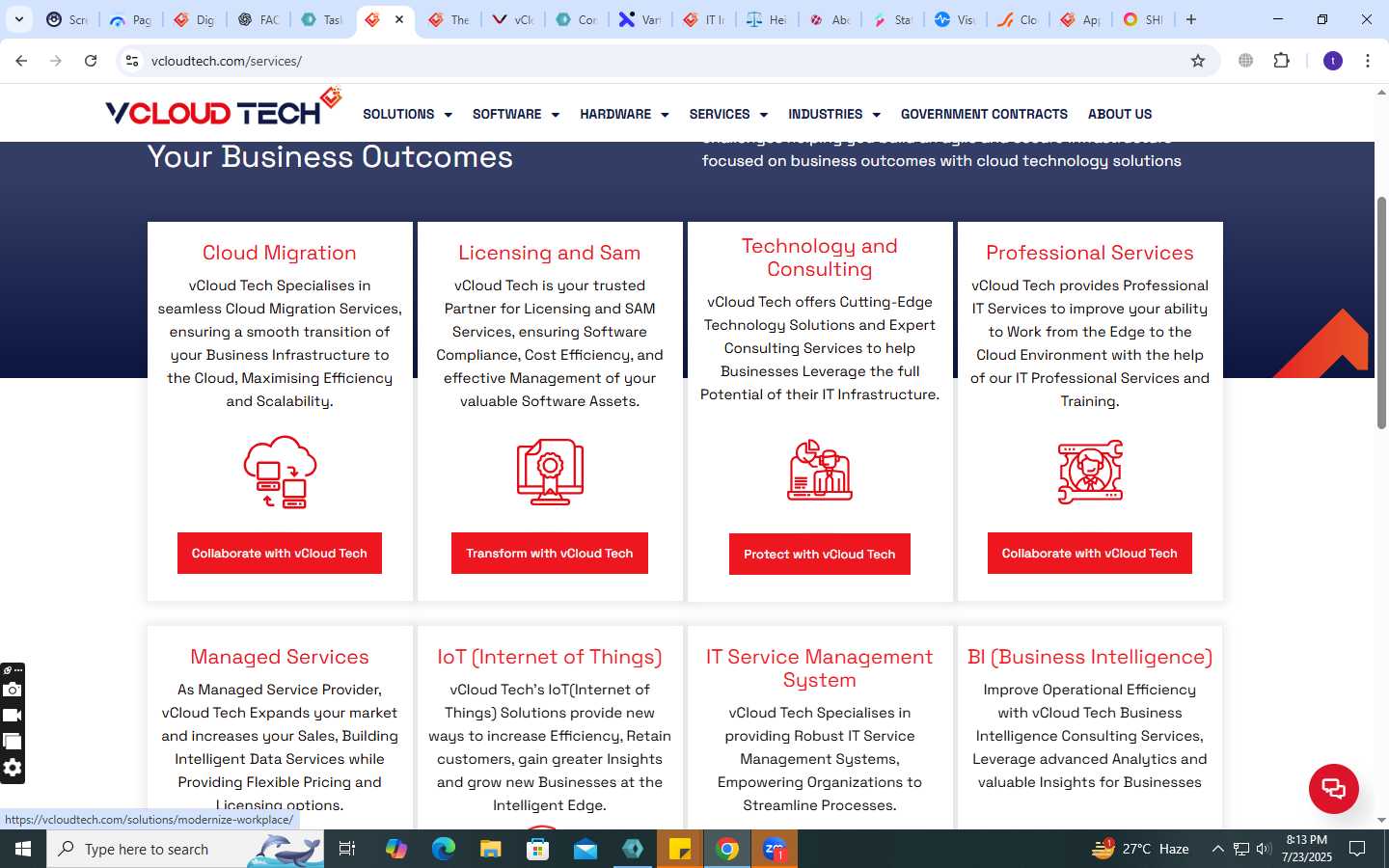
Task: Go forward to the next page
Action: (56, 61)
